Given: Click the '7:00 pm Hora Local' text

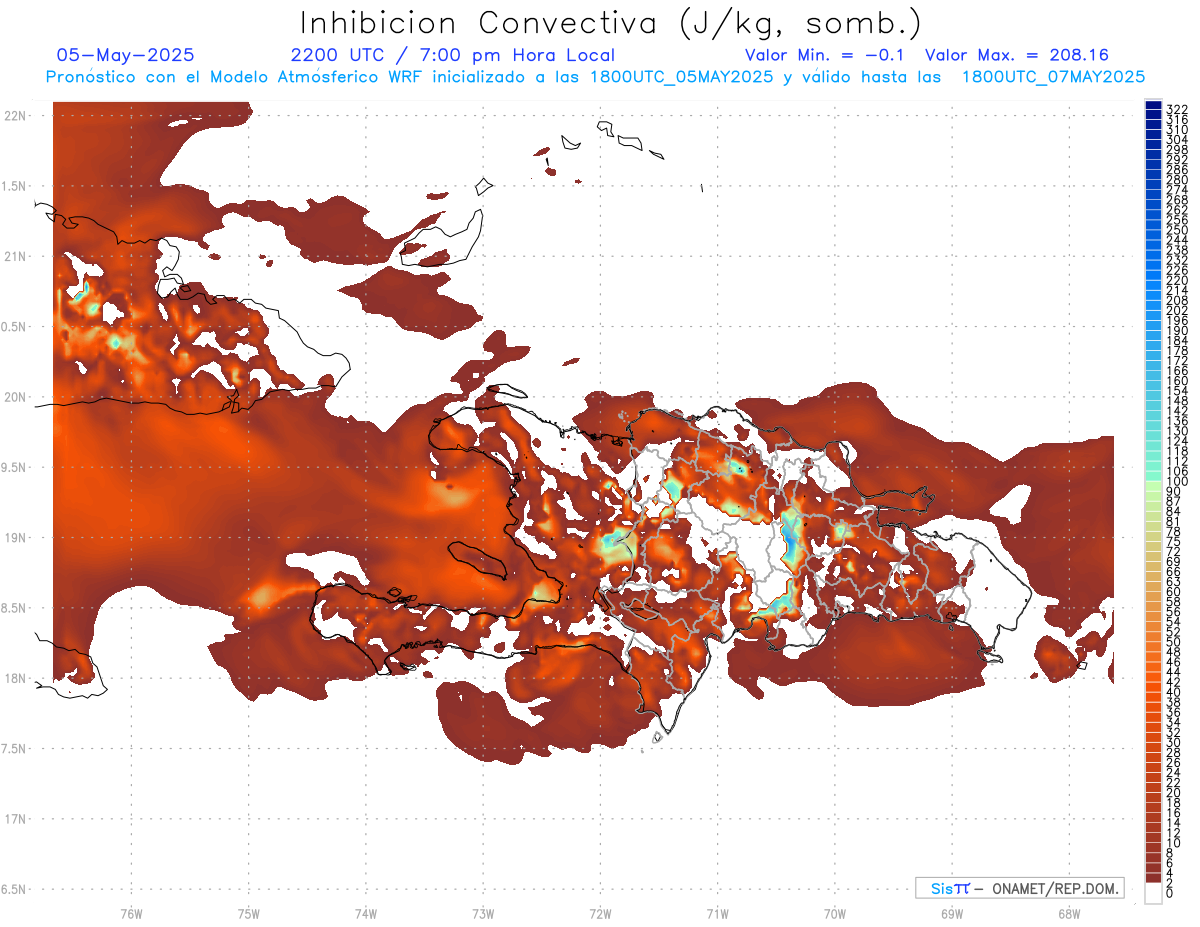Looking at the screenshot, I should coord(518,55).
